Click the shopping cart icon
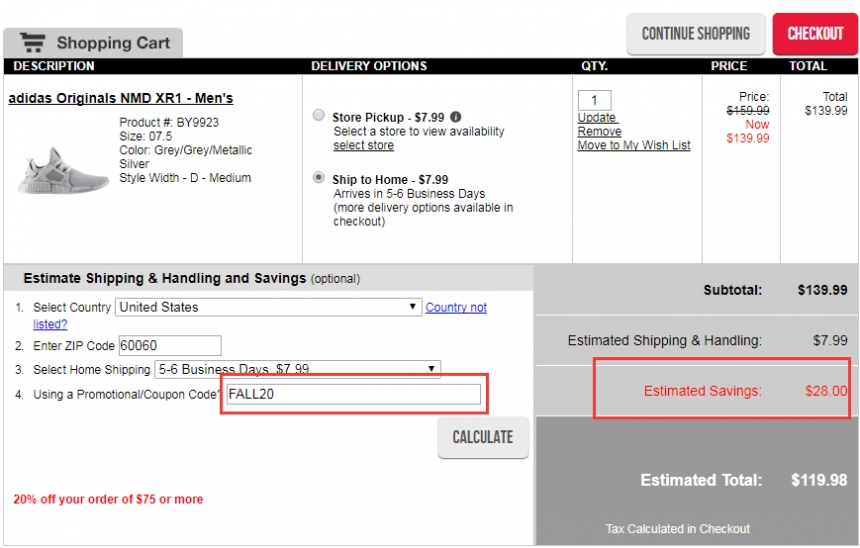 click(33, 42)
